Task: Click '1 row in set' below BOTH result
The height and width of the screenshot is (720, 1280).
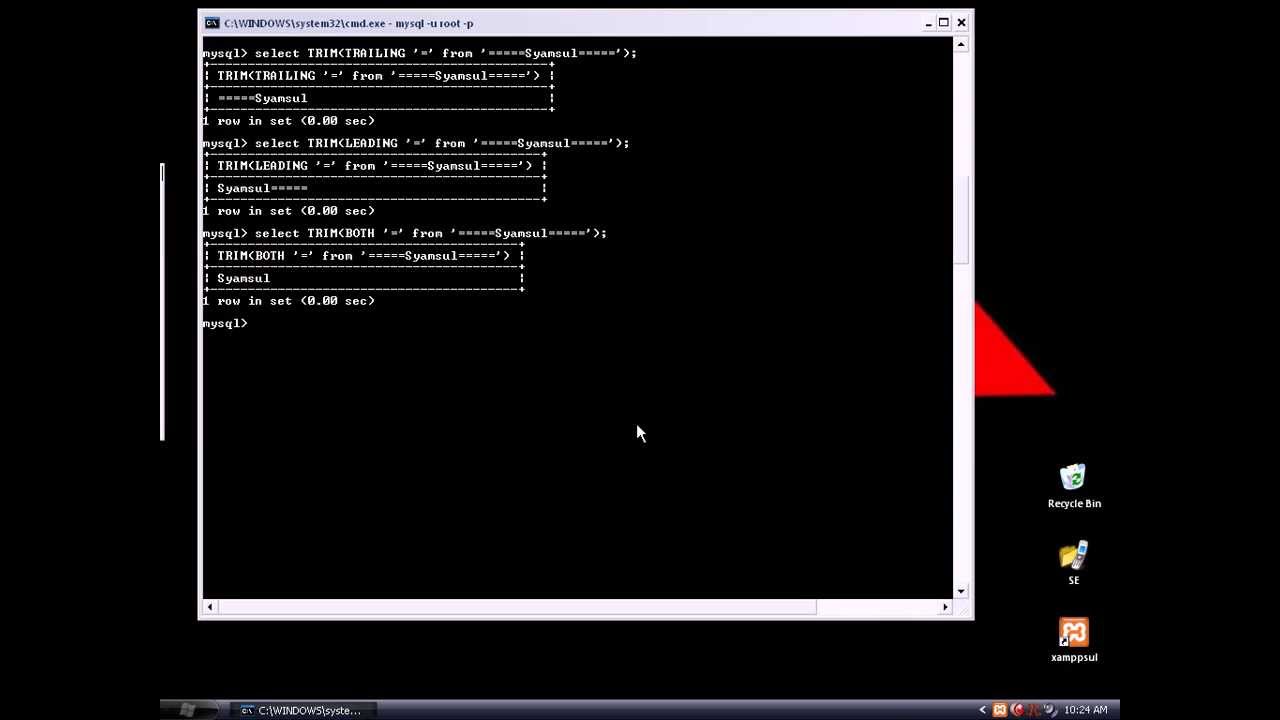Action: point(289,301)
